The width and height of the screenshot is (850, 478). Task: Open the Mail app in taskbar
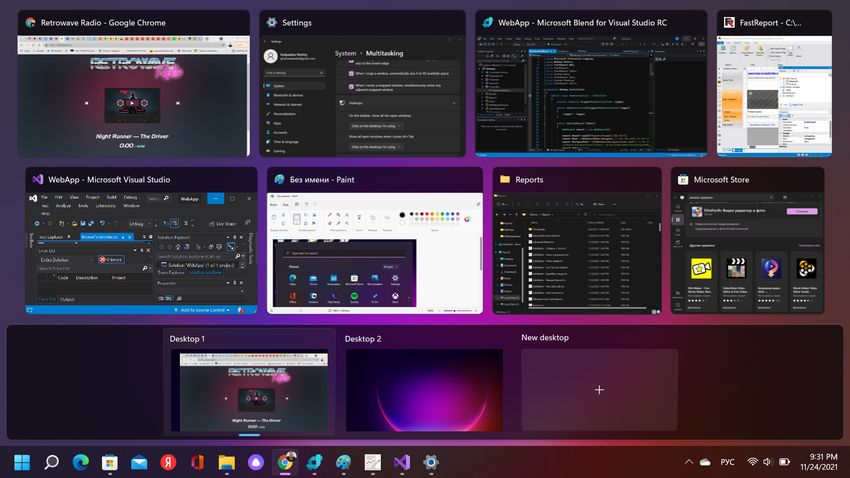139,462
